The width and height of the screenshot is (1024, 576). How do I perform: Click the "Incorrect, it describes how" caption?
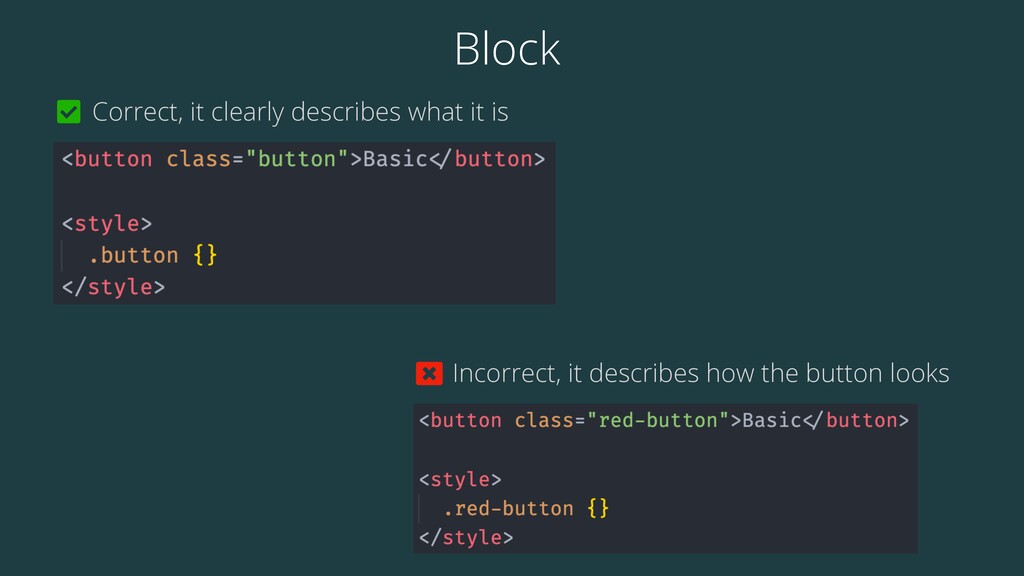click(x=701, y=374)
